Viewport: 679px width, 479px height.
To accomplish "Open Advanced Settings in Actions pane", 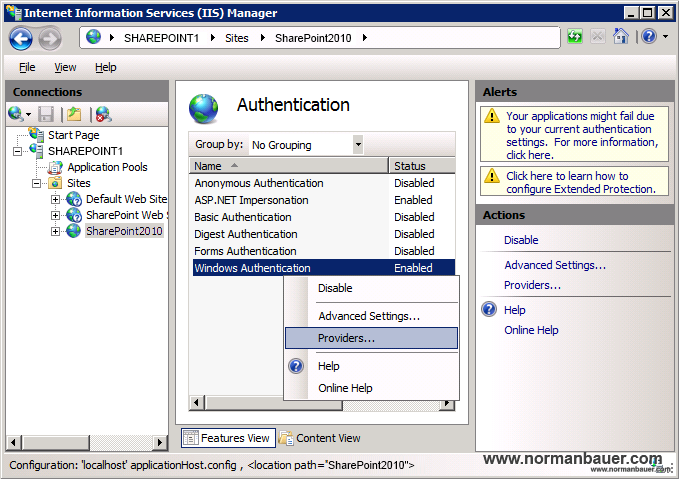I will point(555,265).
